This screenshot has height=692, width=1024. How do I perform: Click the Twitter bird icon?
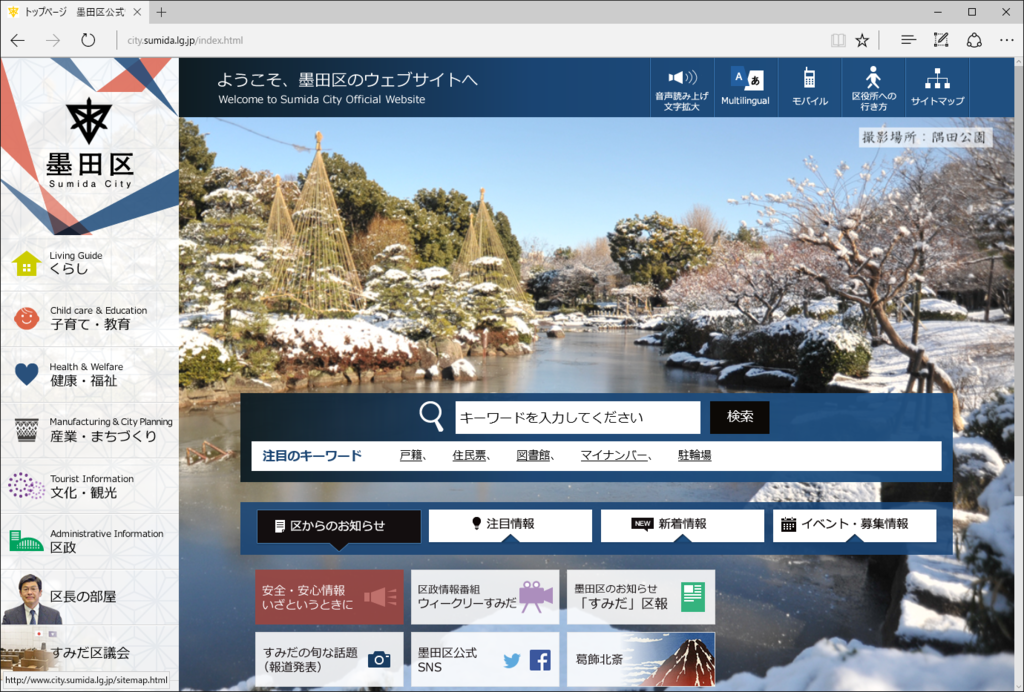pyautogui.click(x=512, y=661)
